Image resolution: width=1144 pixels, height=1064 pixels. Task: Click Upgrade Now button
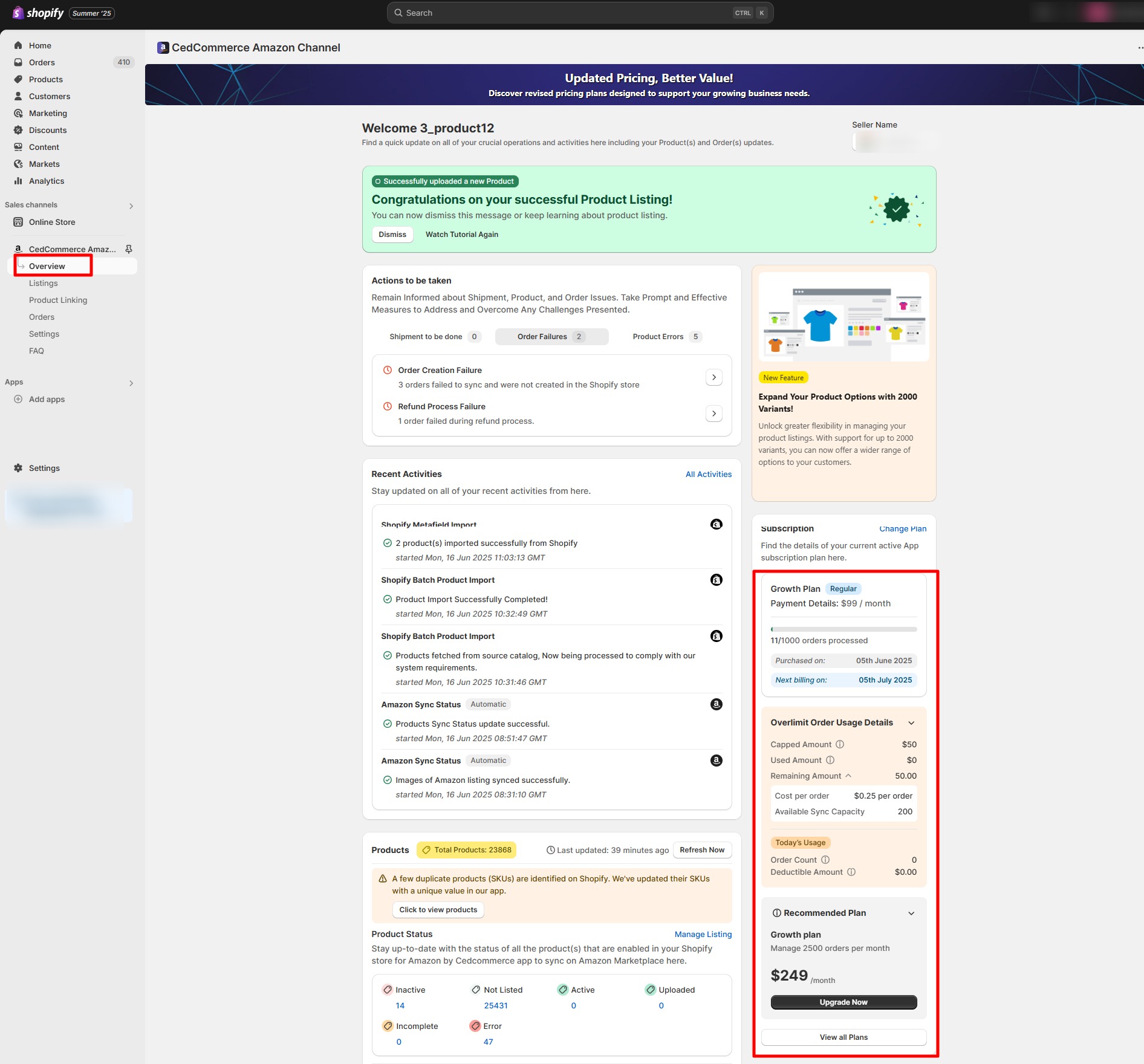coord(843,1002)
